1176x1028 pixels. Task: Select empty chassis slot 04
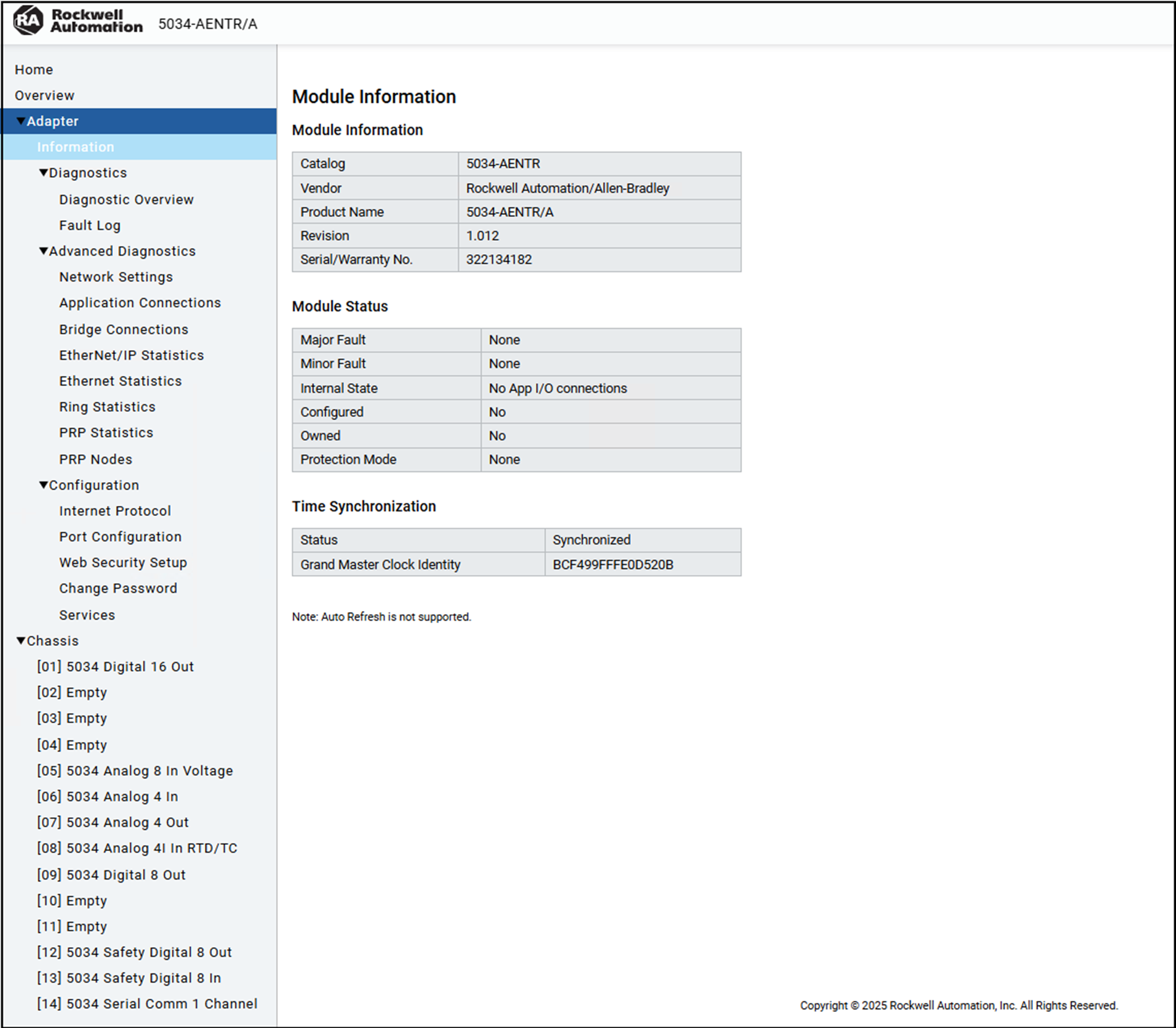coord(72,745)
